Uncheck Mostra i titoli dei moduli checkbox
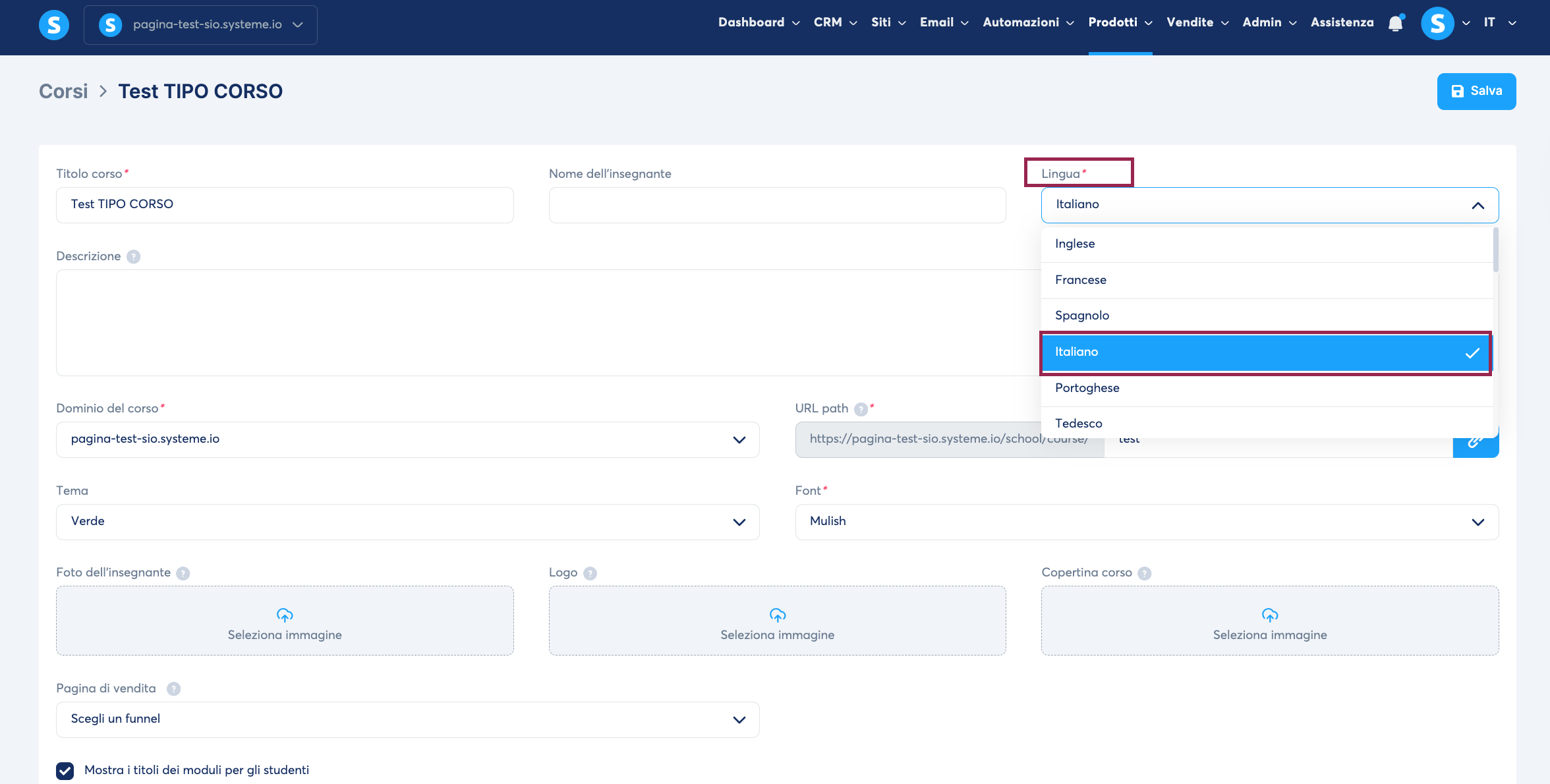The width and height of the screenshot is (1550, 784). (65, 770)
